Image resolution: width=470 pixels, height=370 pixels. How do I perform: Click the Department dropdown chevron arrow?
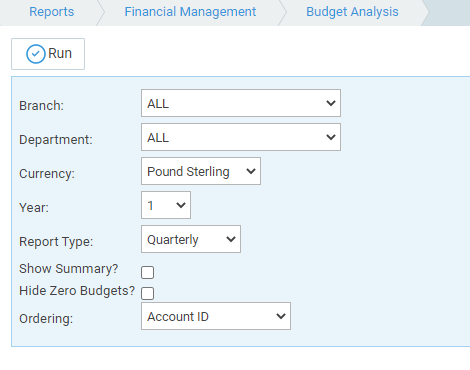tap(331, 137)
